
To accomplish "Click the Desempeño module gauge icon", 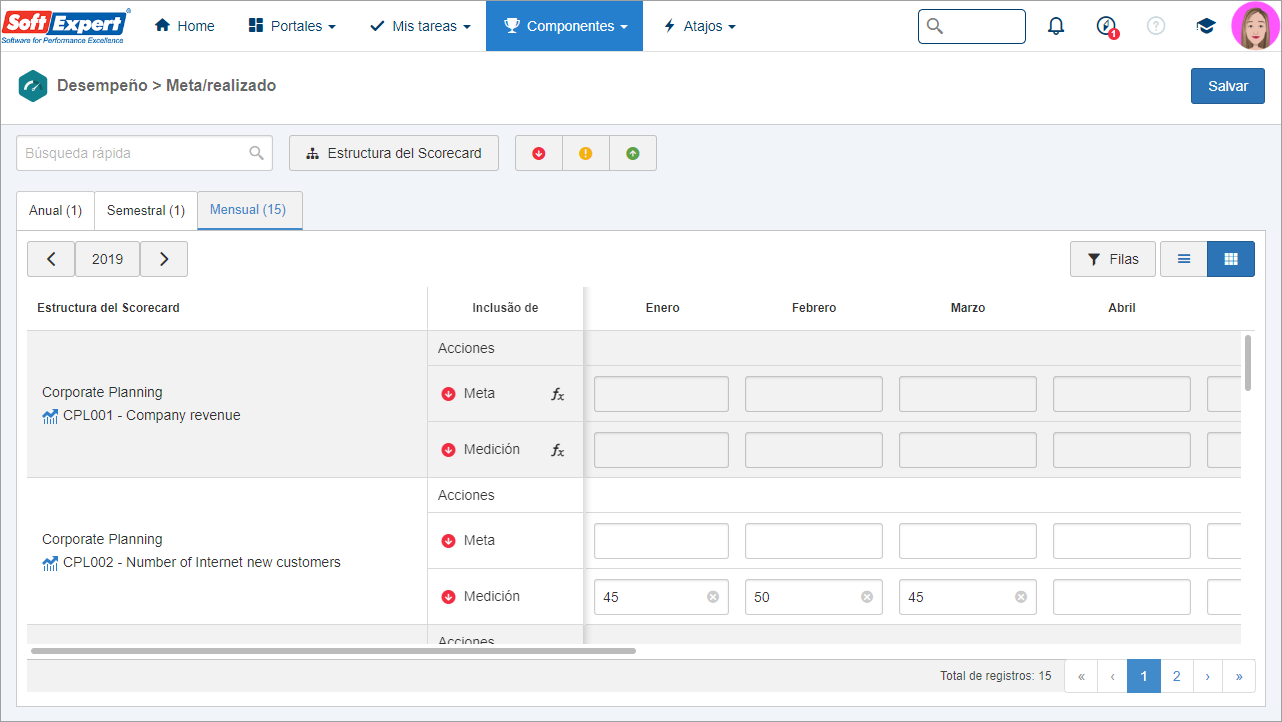I will pyautogui.click(x=33, y=86).
